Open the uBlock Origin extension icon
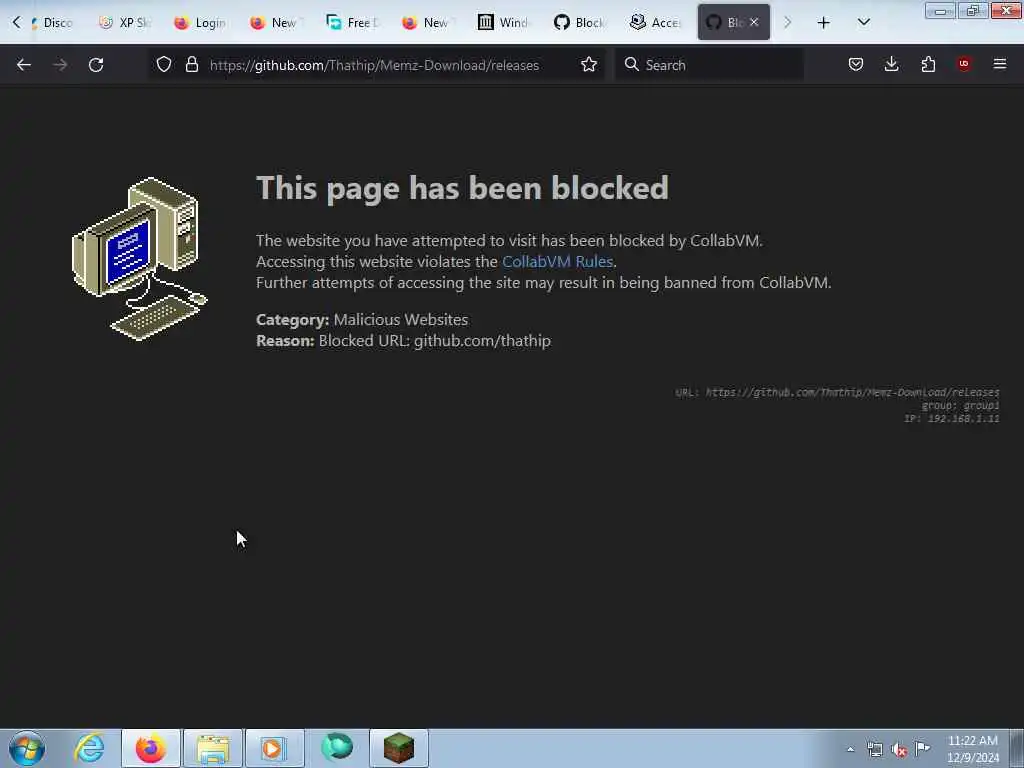 (x=964, y=64)
